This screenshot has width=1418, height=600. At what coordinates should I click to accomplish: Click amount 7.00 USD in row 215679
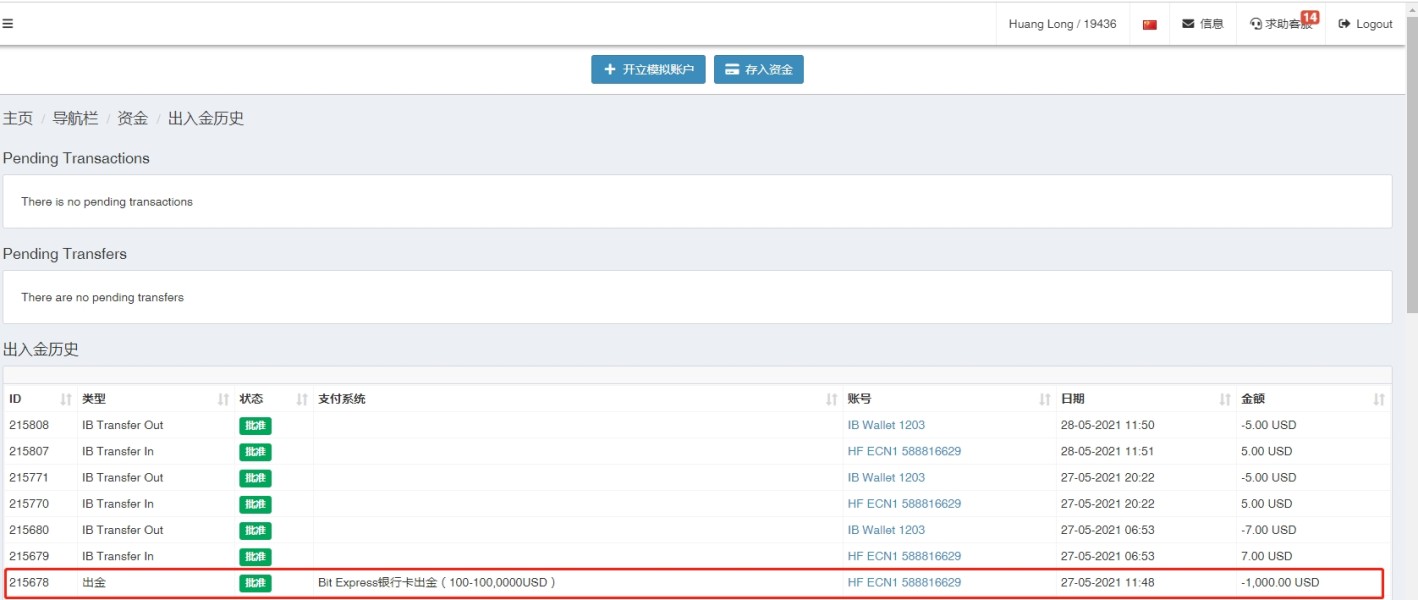(x=1266, y=556)
